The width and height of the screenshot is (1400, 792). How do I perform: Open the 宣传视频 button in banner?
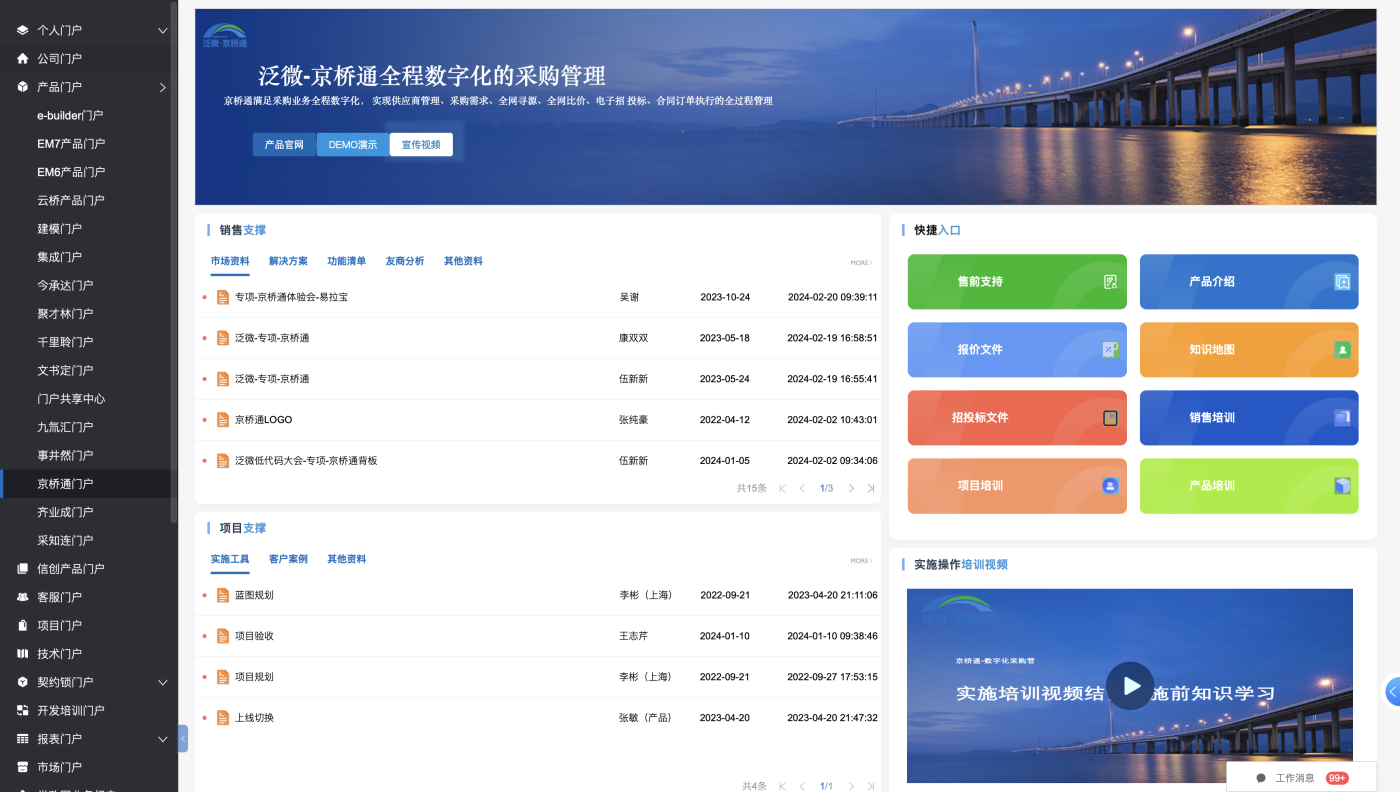click(421, 145)
